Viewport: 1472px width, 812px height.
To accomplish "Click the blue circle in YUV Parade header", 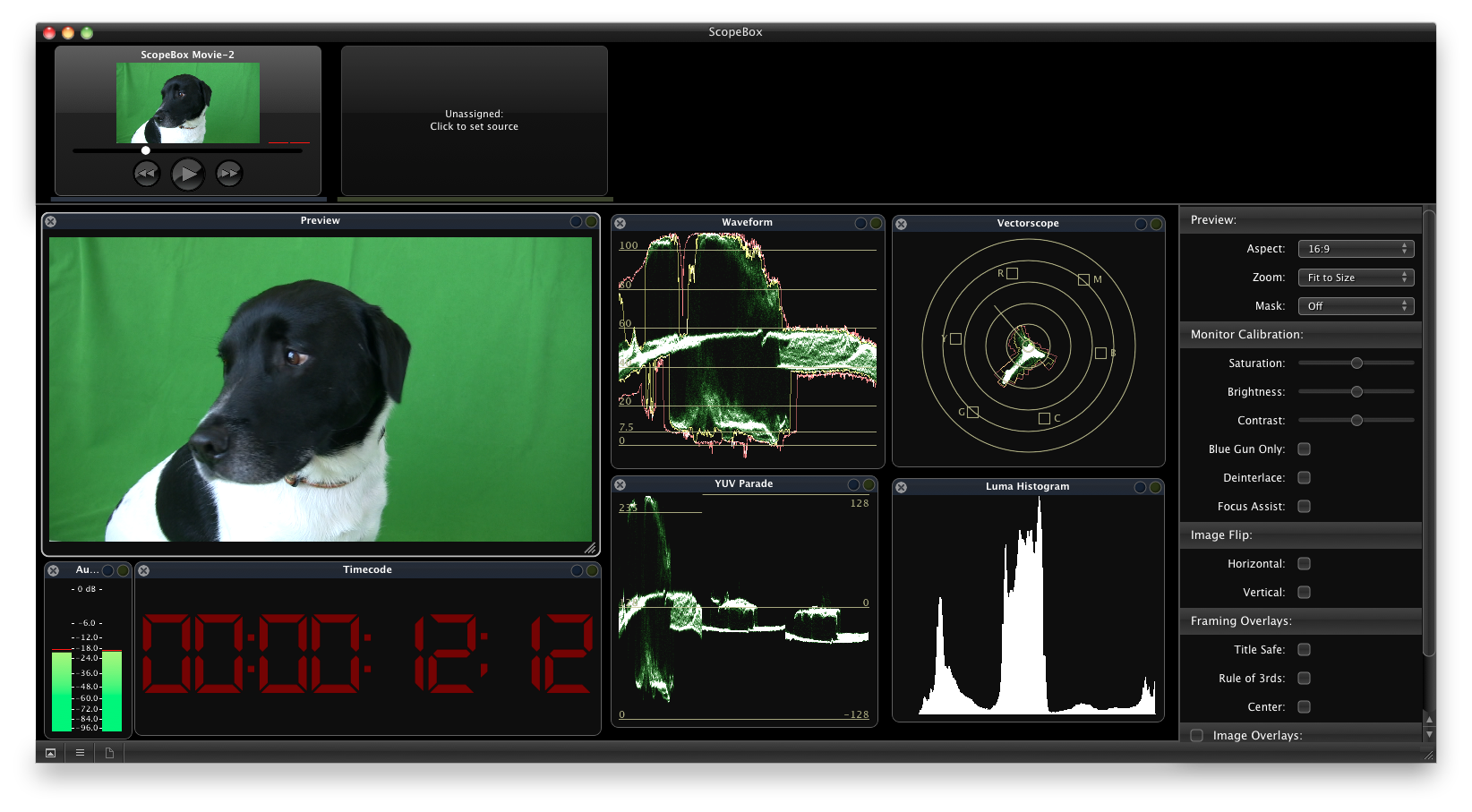I will pyautogui.click(x=854, y=484).
